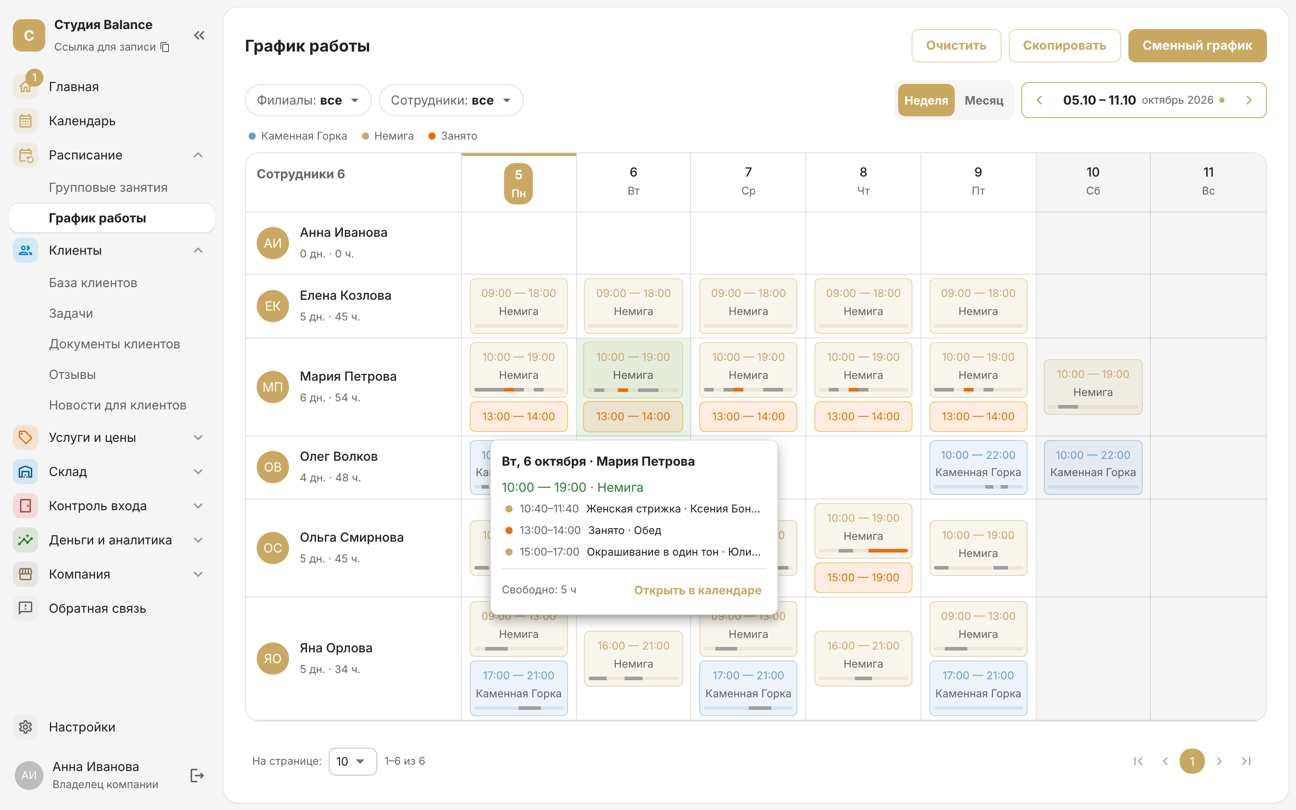Viewport: 1296px width, 810px height.
Task: Open База клиентов menu item
Action: tap(93, 283)
